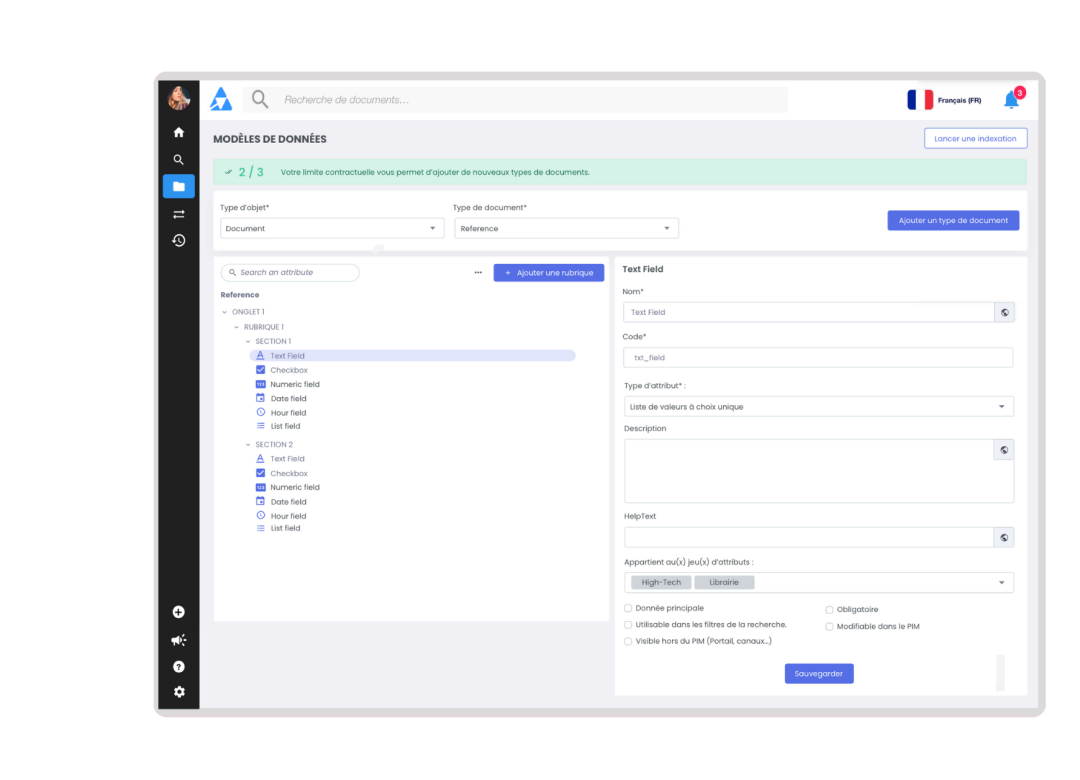Open the Type d'objet dropdown
Image resolution: width=1080 pixels, height=780 pixels.
[332, 228]
